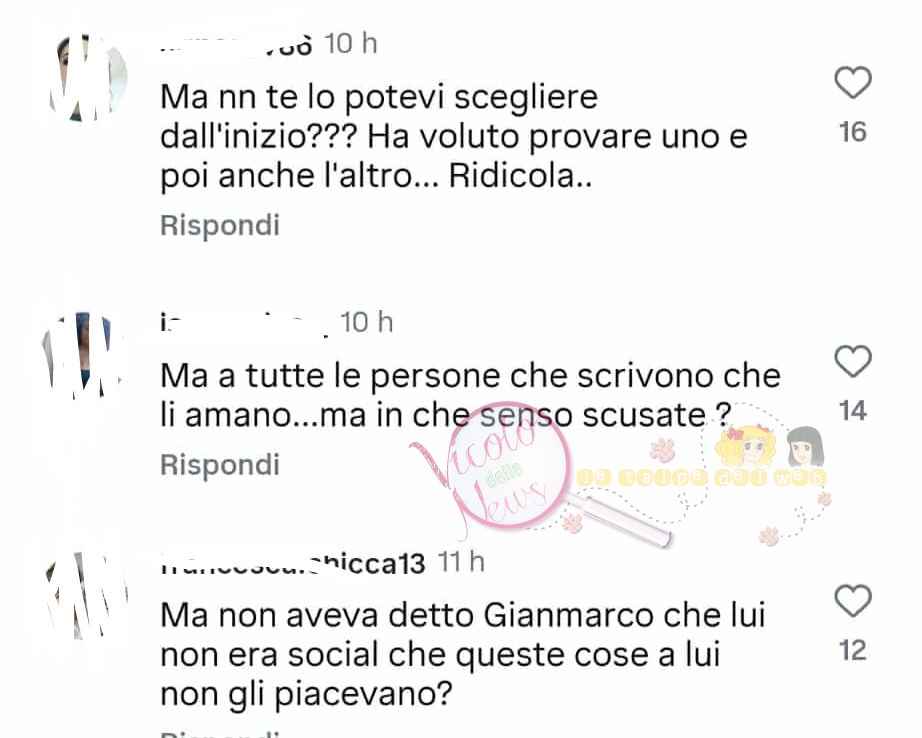Screen dimensions: 922x738
Task: Reply to the "Ma nn te lo potevi scegliere" comment
Action: click(x=220, y=225)
